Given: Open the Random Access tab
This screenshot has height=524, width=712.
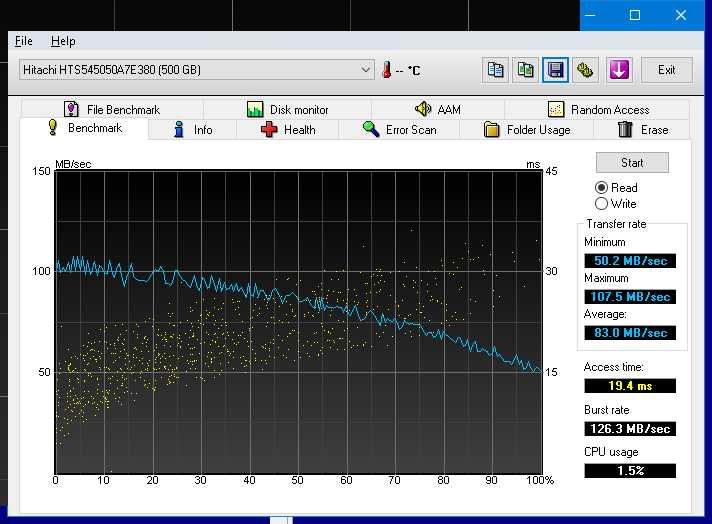Looking at the screenshot, I should (598, 109).
